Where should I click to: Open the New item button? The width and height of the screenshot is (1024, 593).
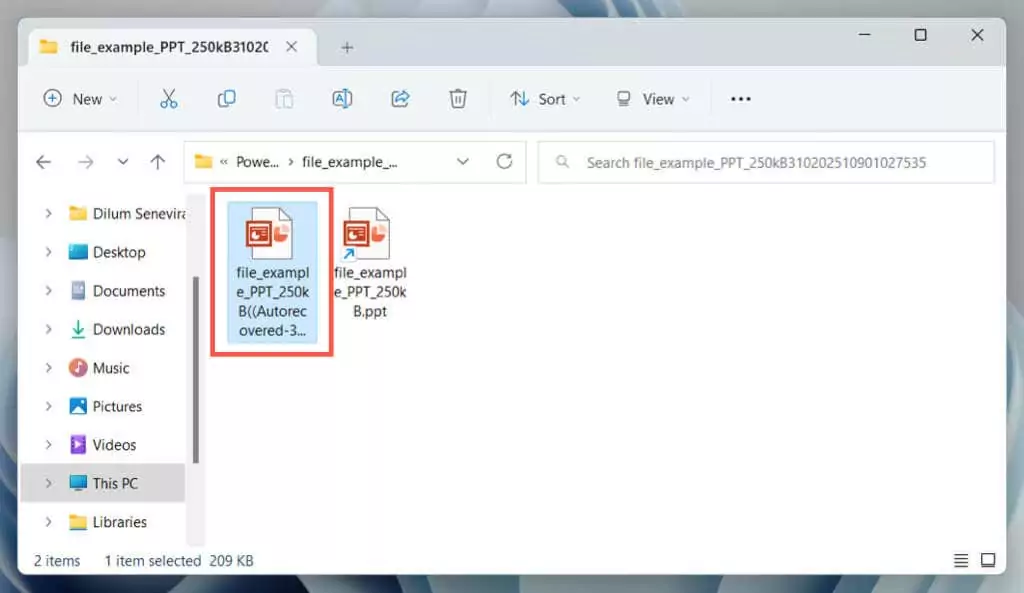79,98
